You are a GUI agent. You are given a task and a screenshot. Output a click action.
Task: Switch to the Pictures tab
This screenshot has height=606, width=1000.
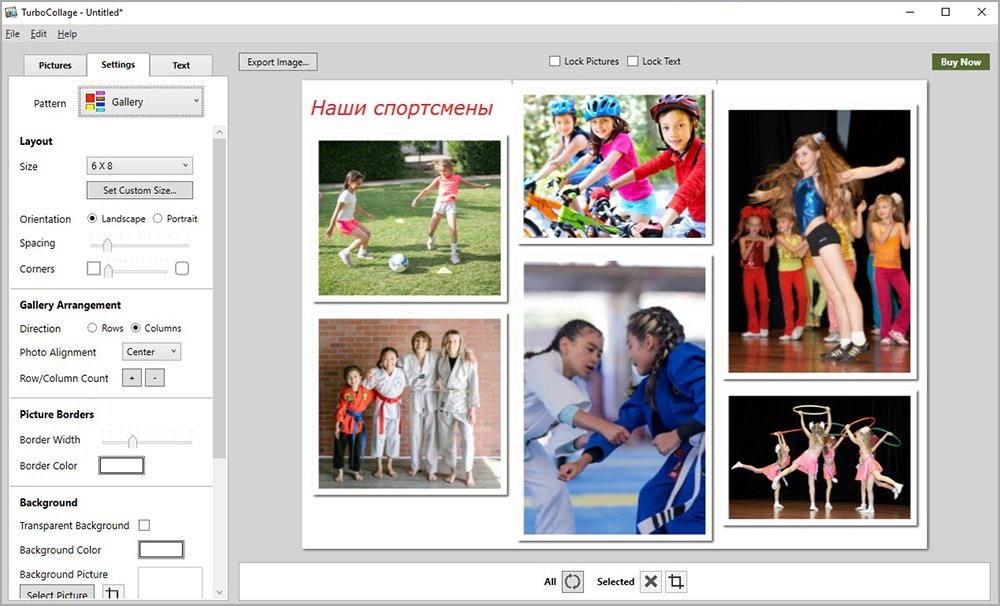[55, 65]
